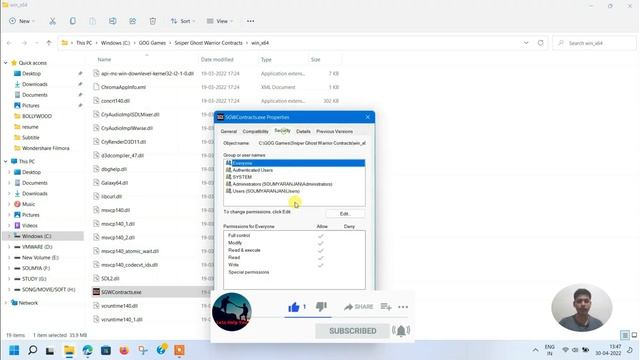Click the Delete trash icon in toolbar
This screenshot has width=640, height=360.
pyautogui.click(x=153, y=21)
